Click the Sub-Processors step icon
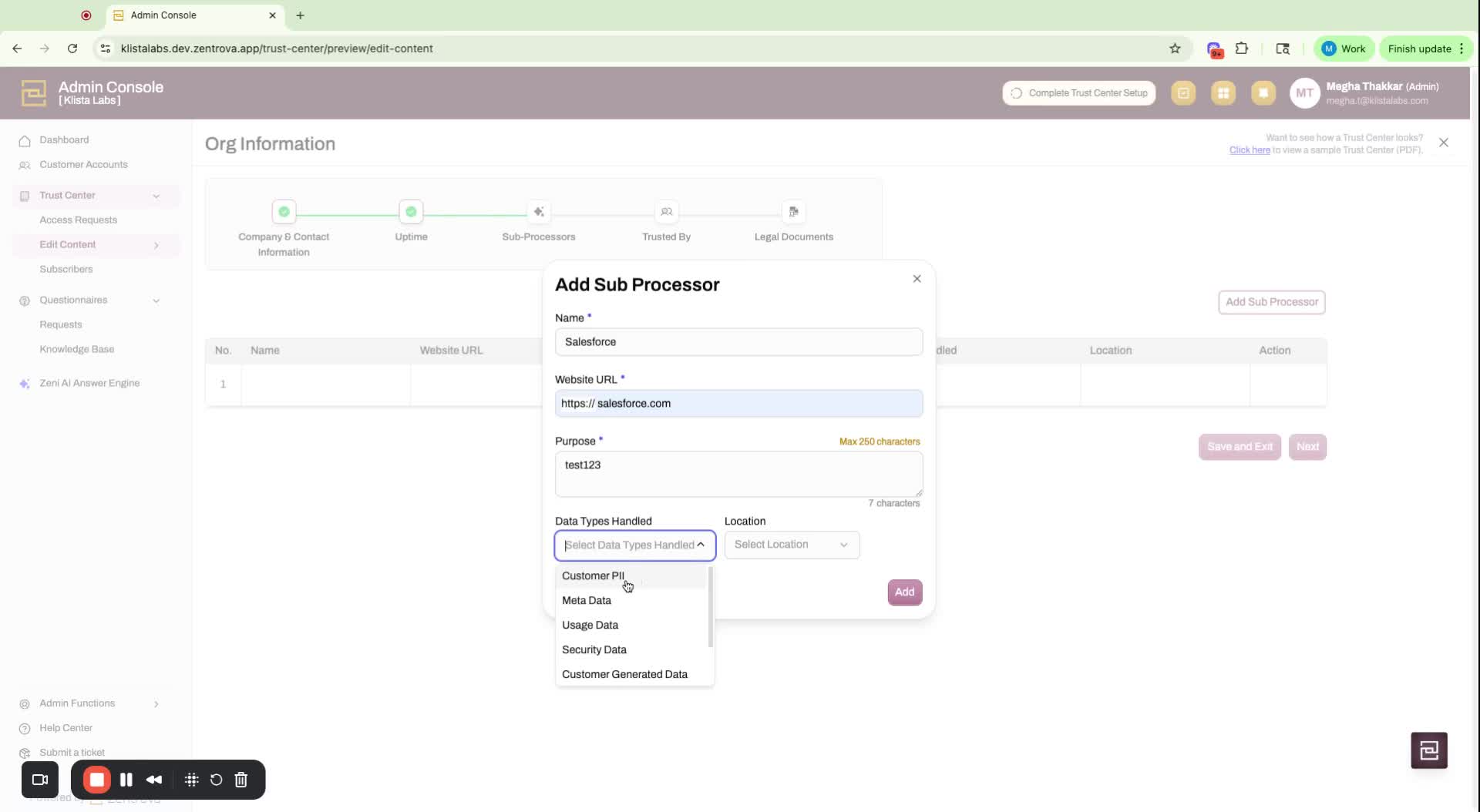 point(539,211)
